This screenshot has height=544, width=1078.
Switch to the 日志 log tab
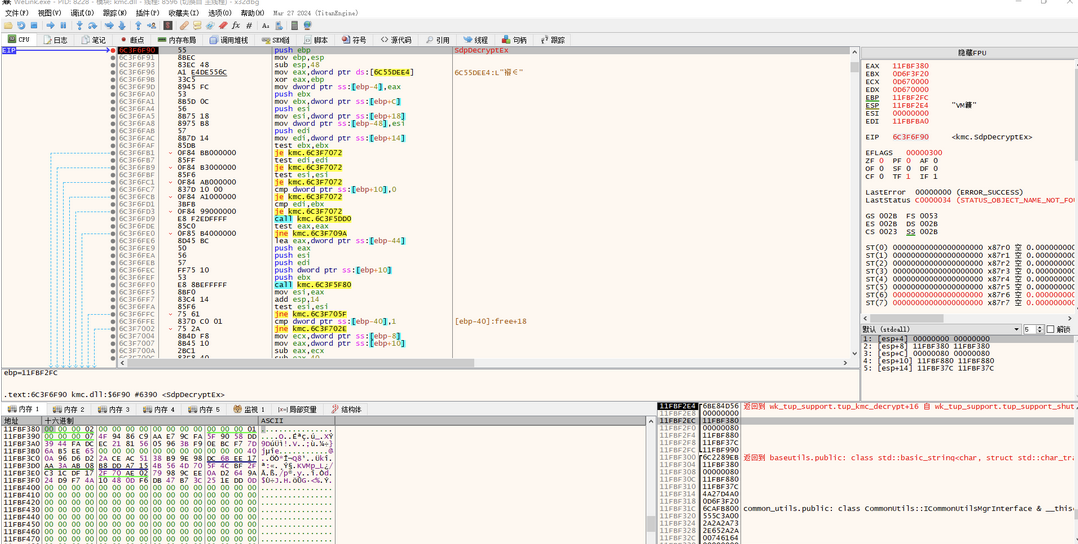(56, 40)
